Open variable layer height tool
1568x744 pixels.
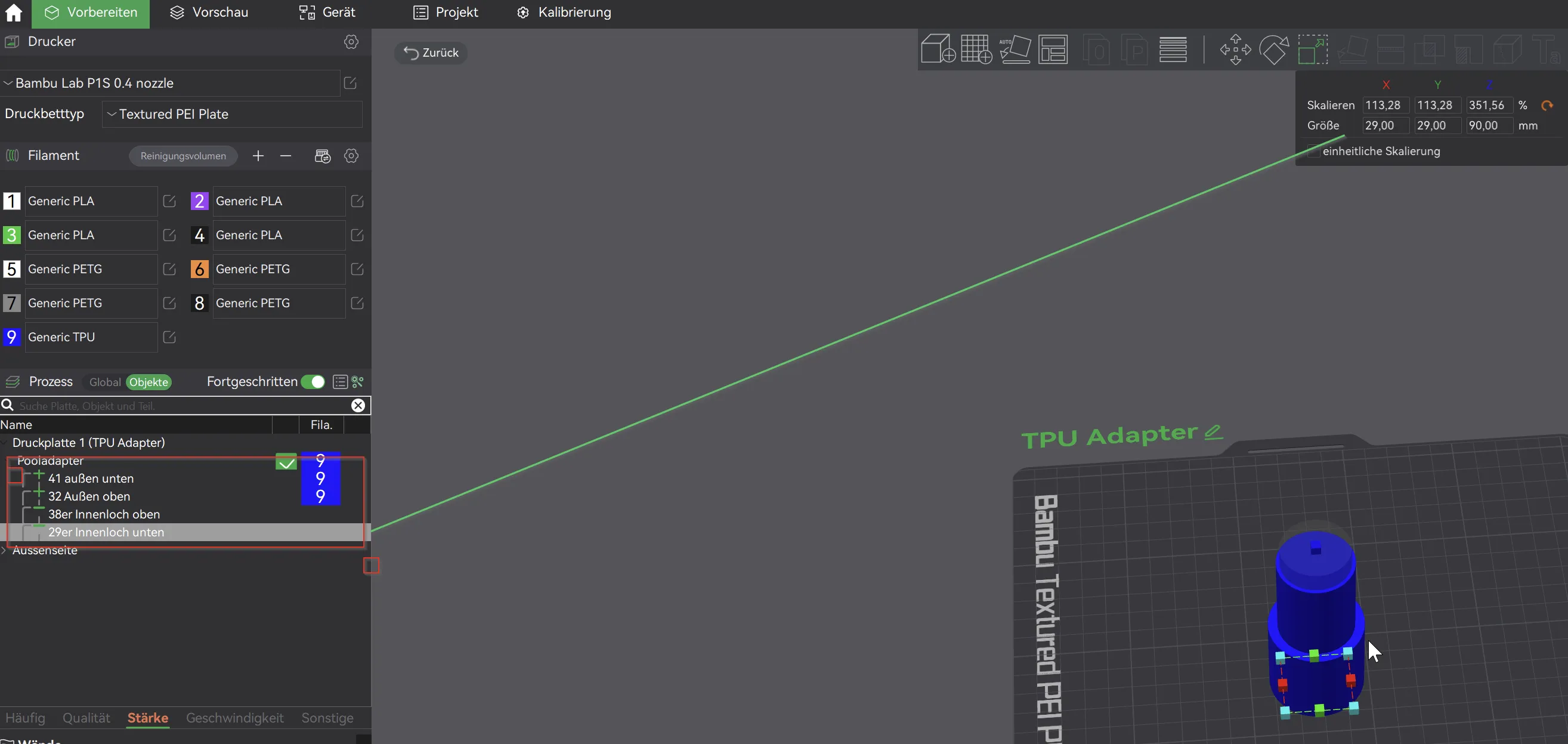[x=1173, y=49]
